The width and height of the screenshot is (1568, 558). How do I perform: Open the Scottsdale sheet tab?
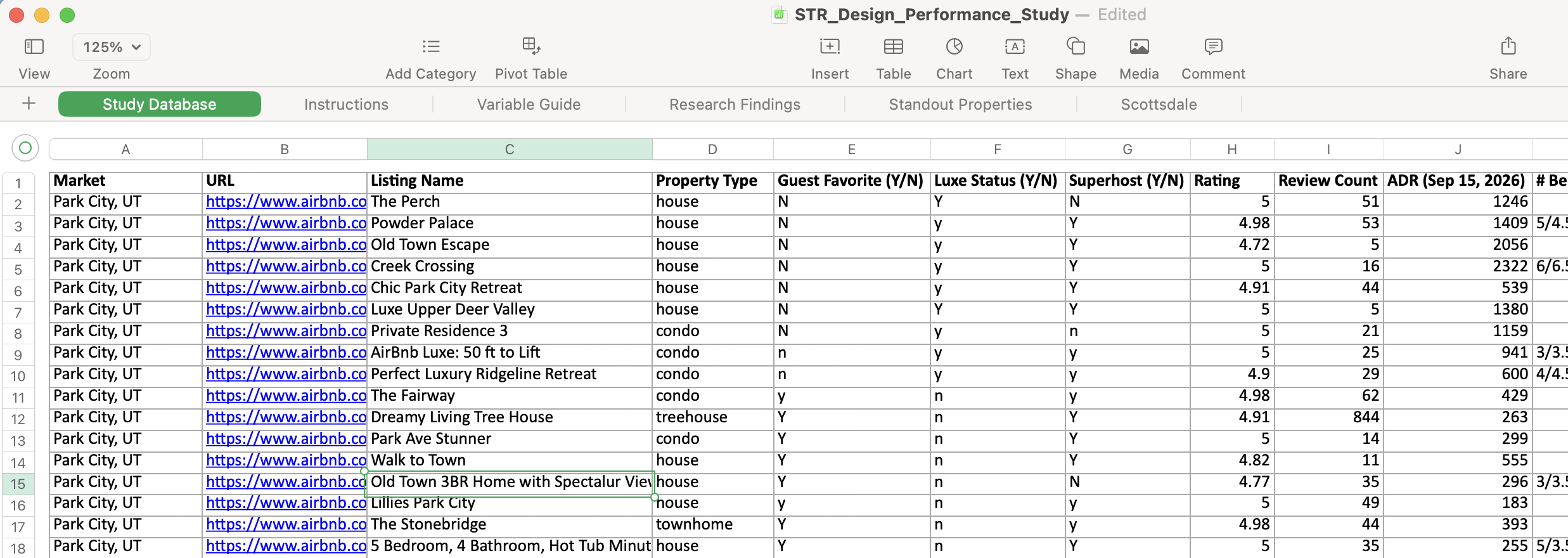pyautogui.click(x=1159, y=104)
